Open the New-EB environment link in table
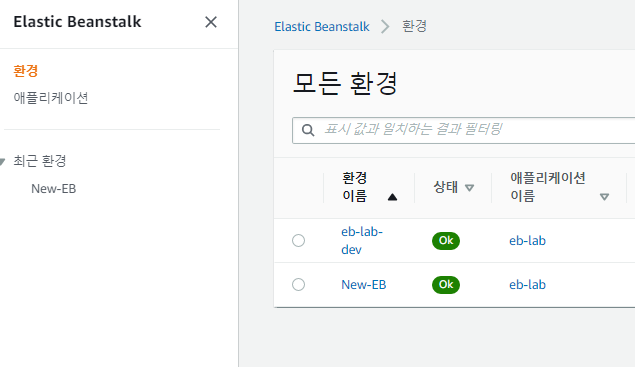This screenshot has width=635, height=367. [x=364, y=285]
